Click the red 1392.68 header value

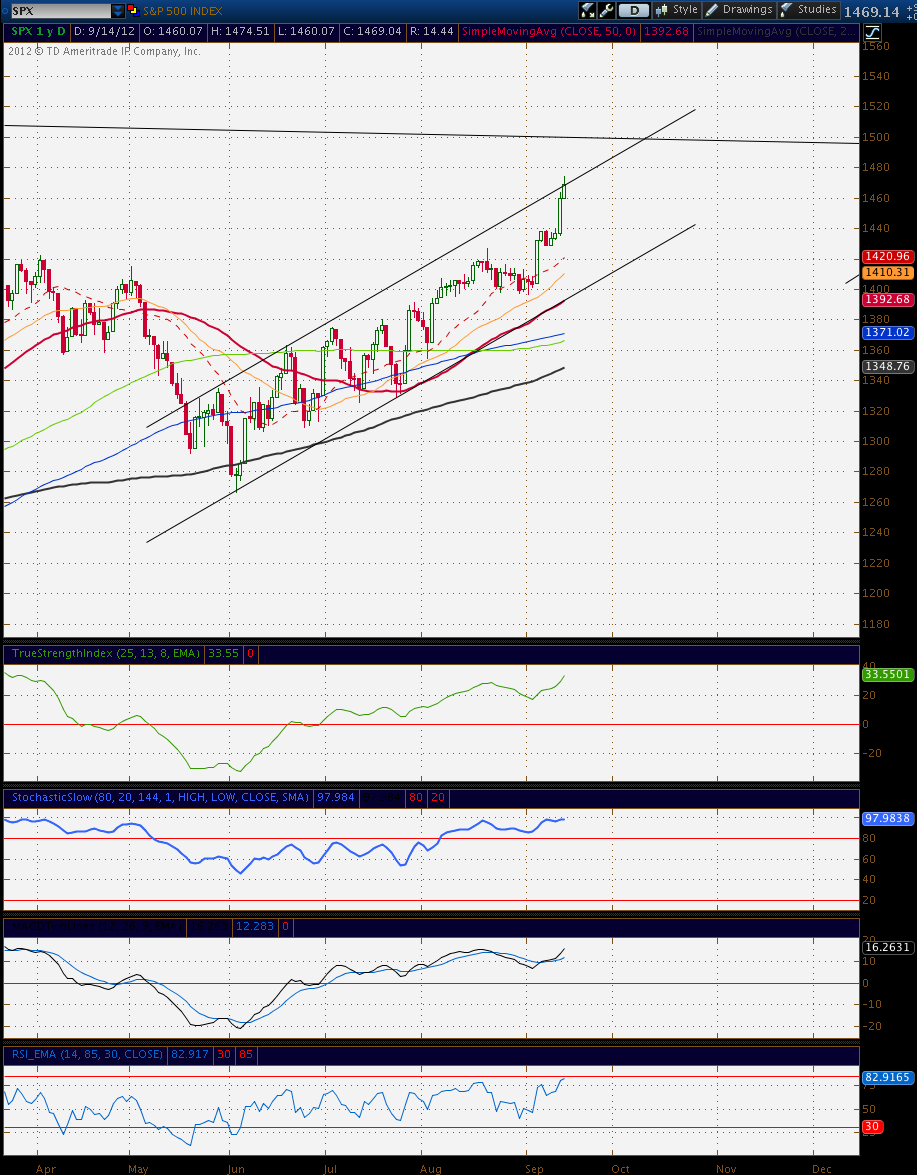click(x=665, y=31)
